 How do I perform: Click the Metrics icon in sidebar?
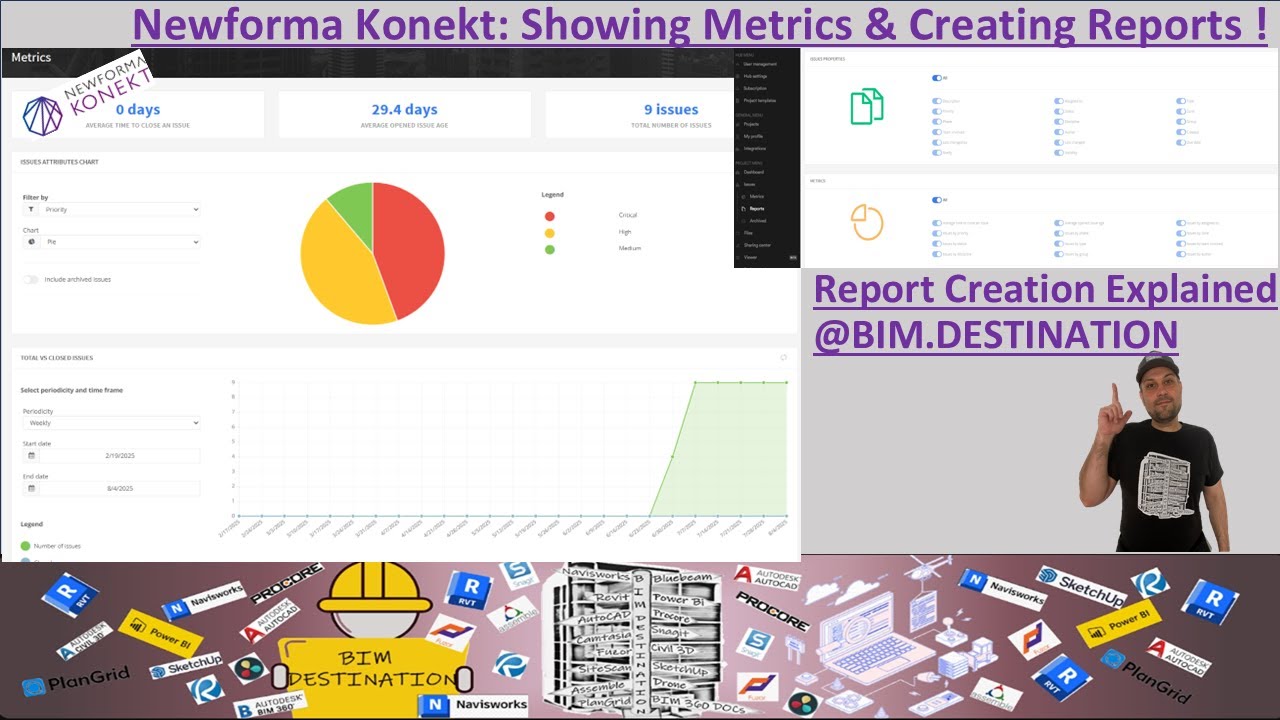743,196
